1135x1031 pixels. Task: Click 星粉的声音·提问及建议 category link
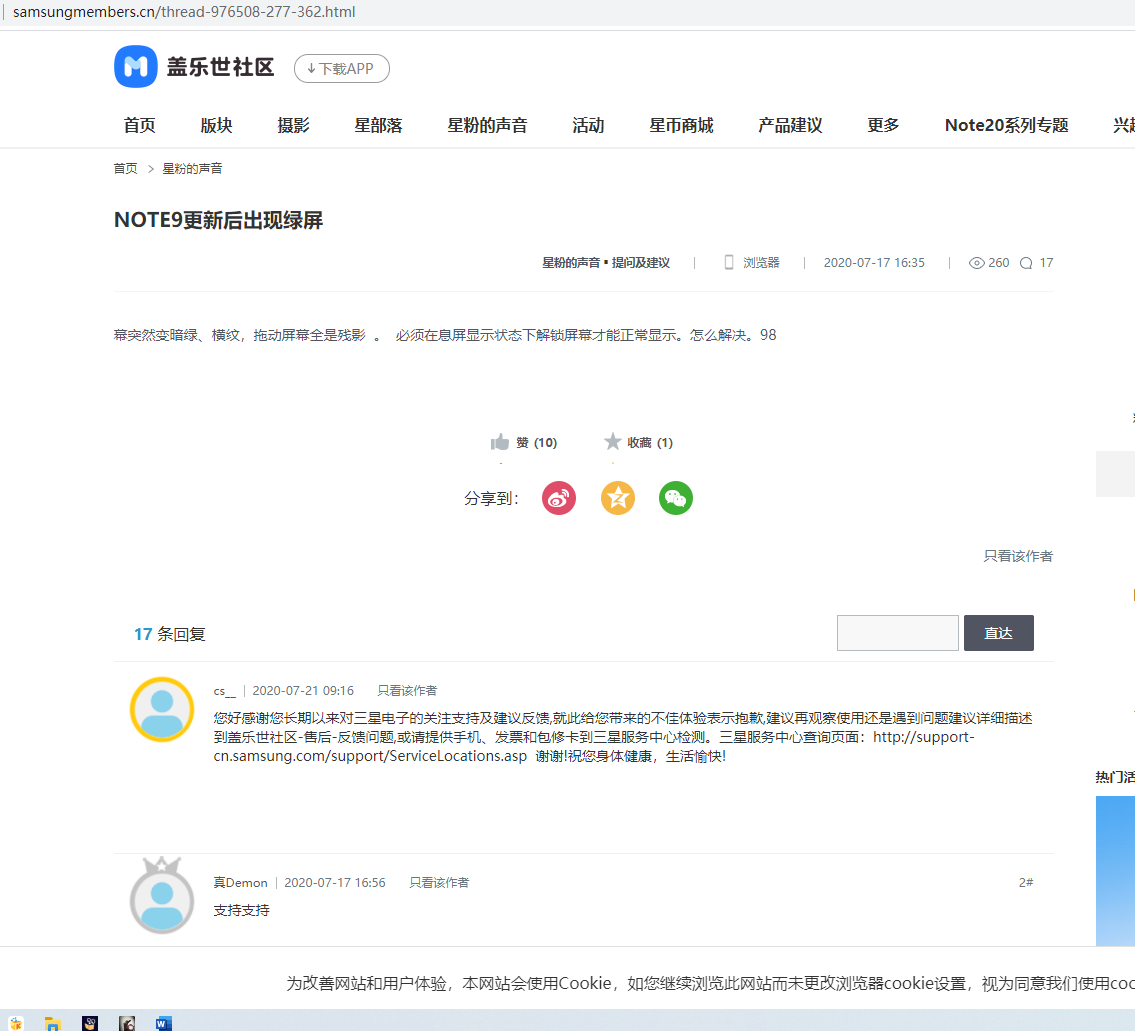pos(606,263)
